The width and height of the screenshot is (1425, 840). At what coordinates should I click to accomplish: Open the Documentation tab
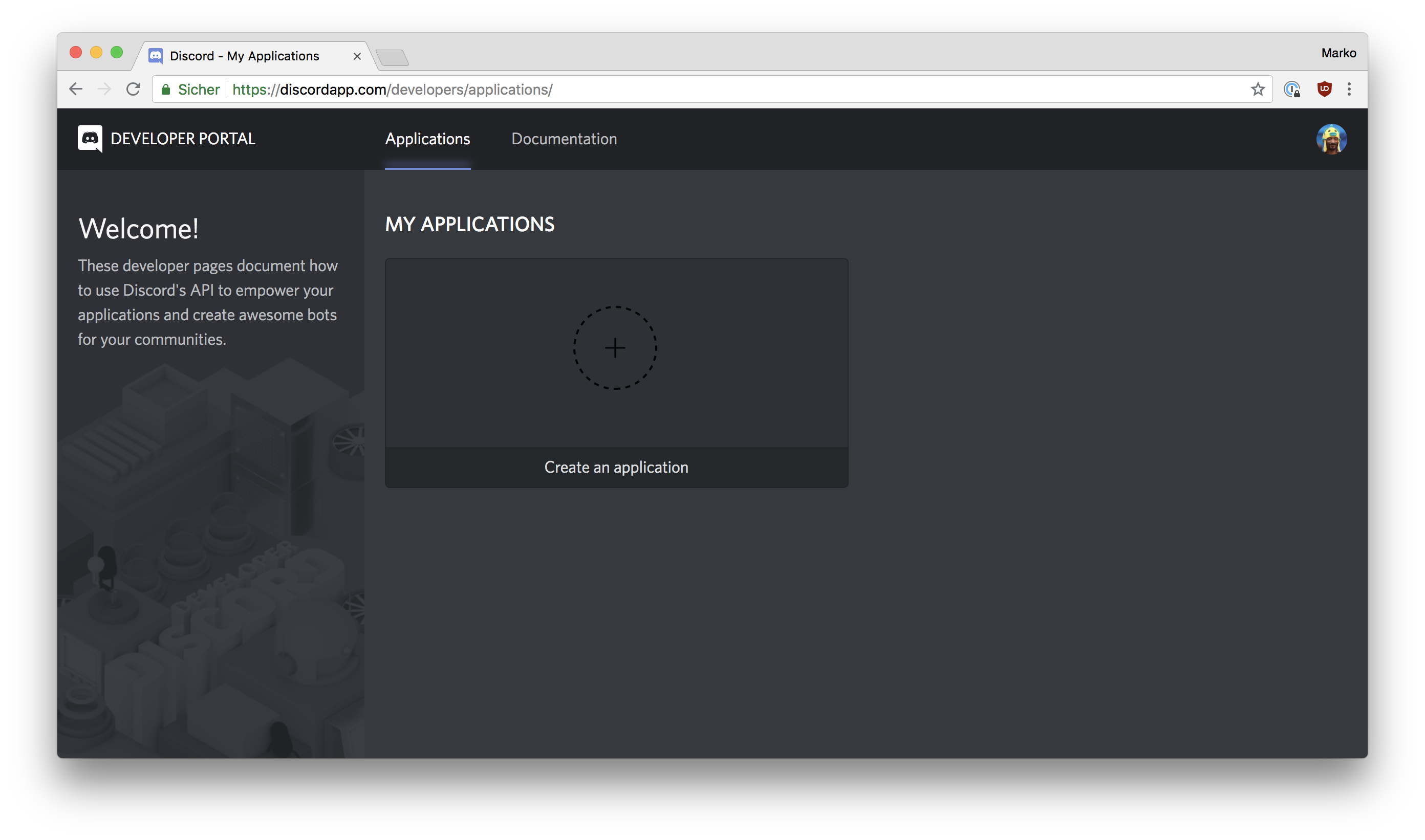tap(564, 139)
